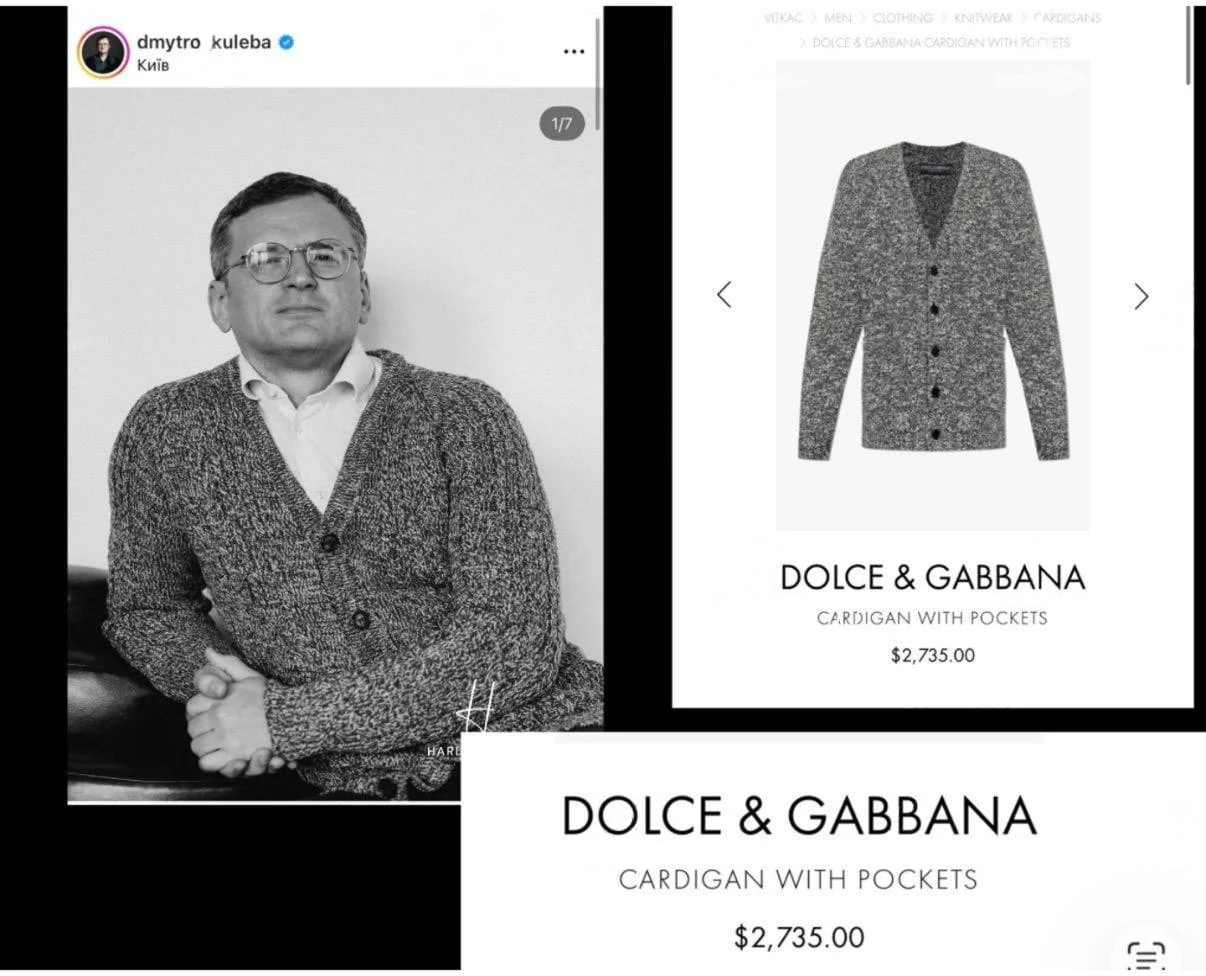The height and width of the screenshot is (976, 1206).
Task: Click the 1/7 photo counter badge
Action: coord(562,124)
